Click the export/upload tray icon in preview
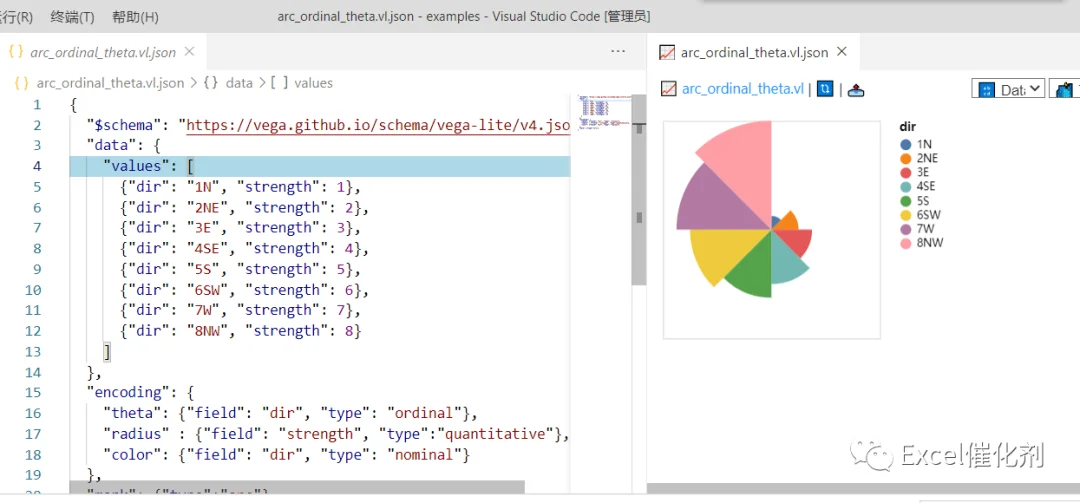1080x503 pixels. pos(855,90)
